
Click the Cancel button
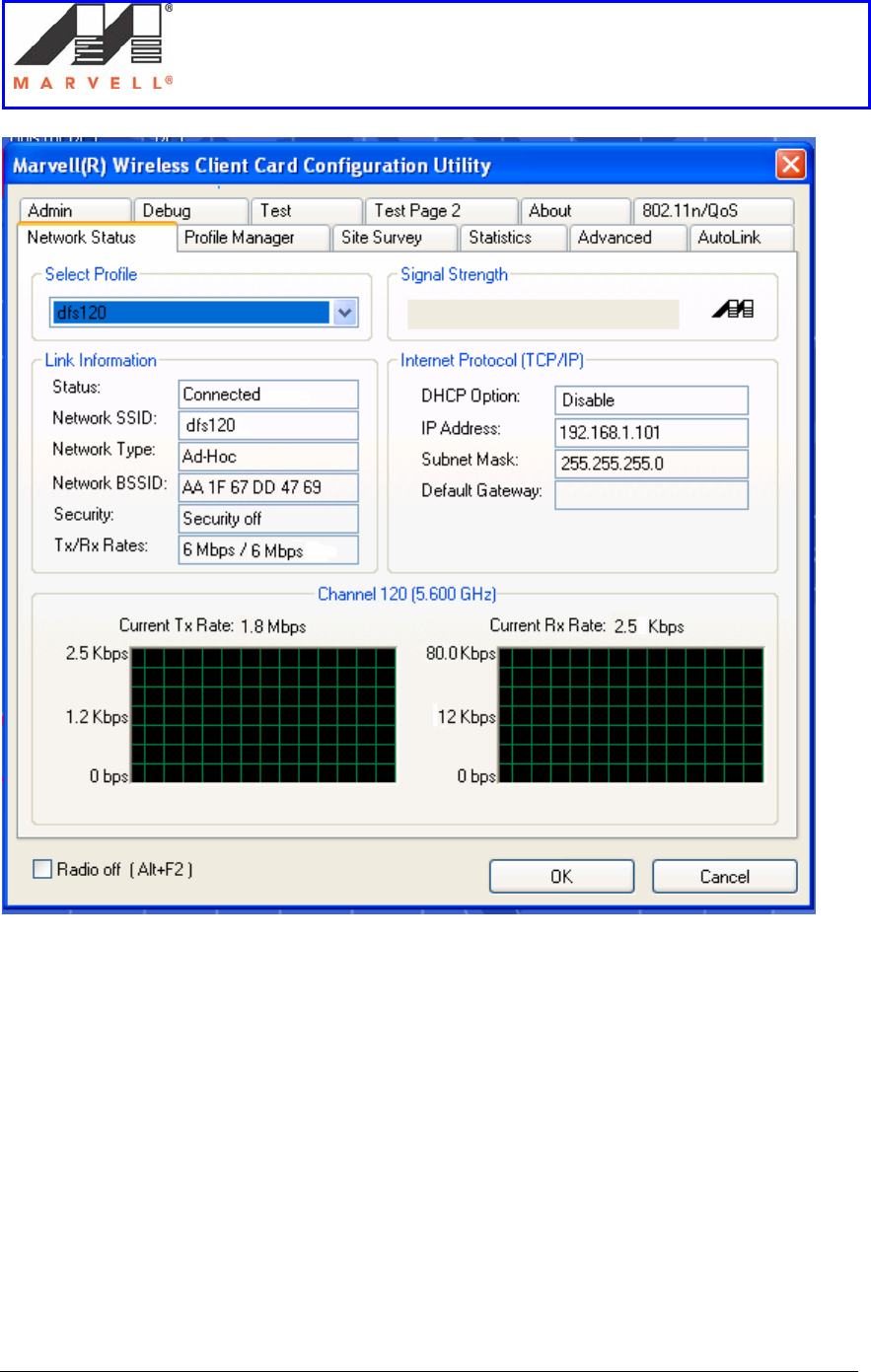725,877
